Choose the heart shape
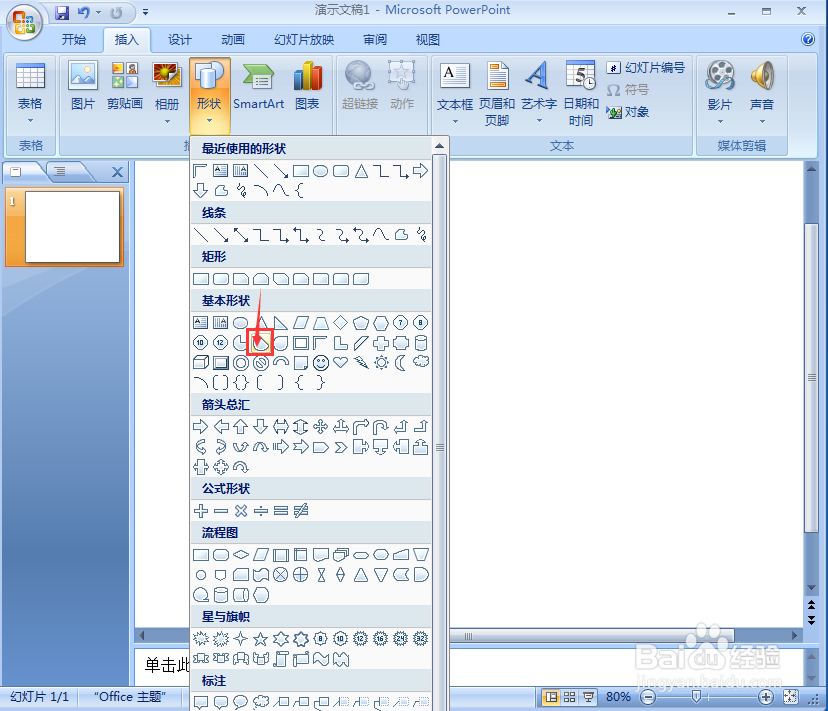The height and width of the screenshot is (711, 828). coord(341,362)
